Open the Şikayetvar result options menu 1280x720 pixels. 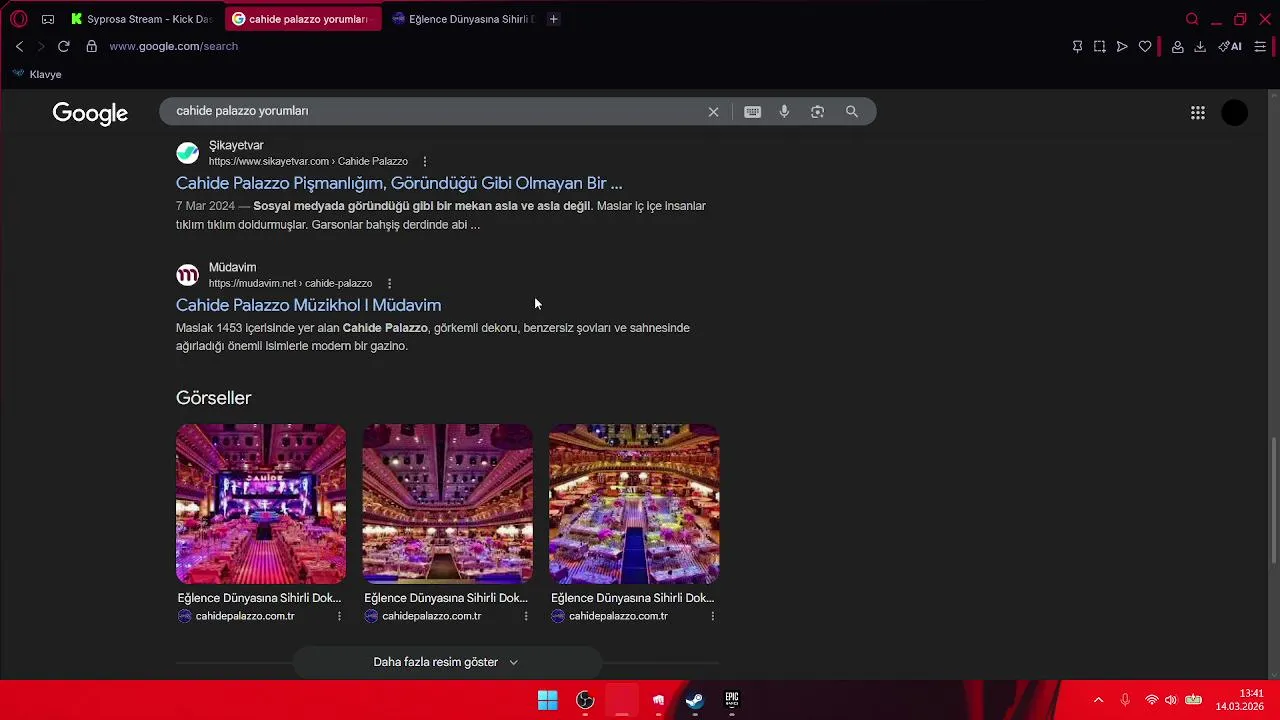tap(425, 161)
